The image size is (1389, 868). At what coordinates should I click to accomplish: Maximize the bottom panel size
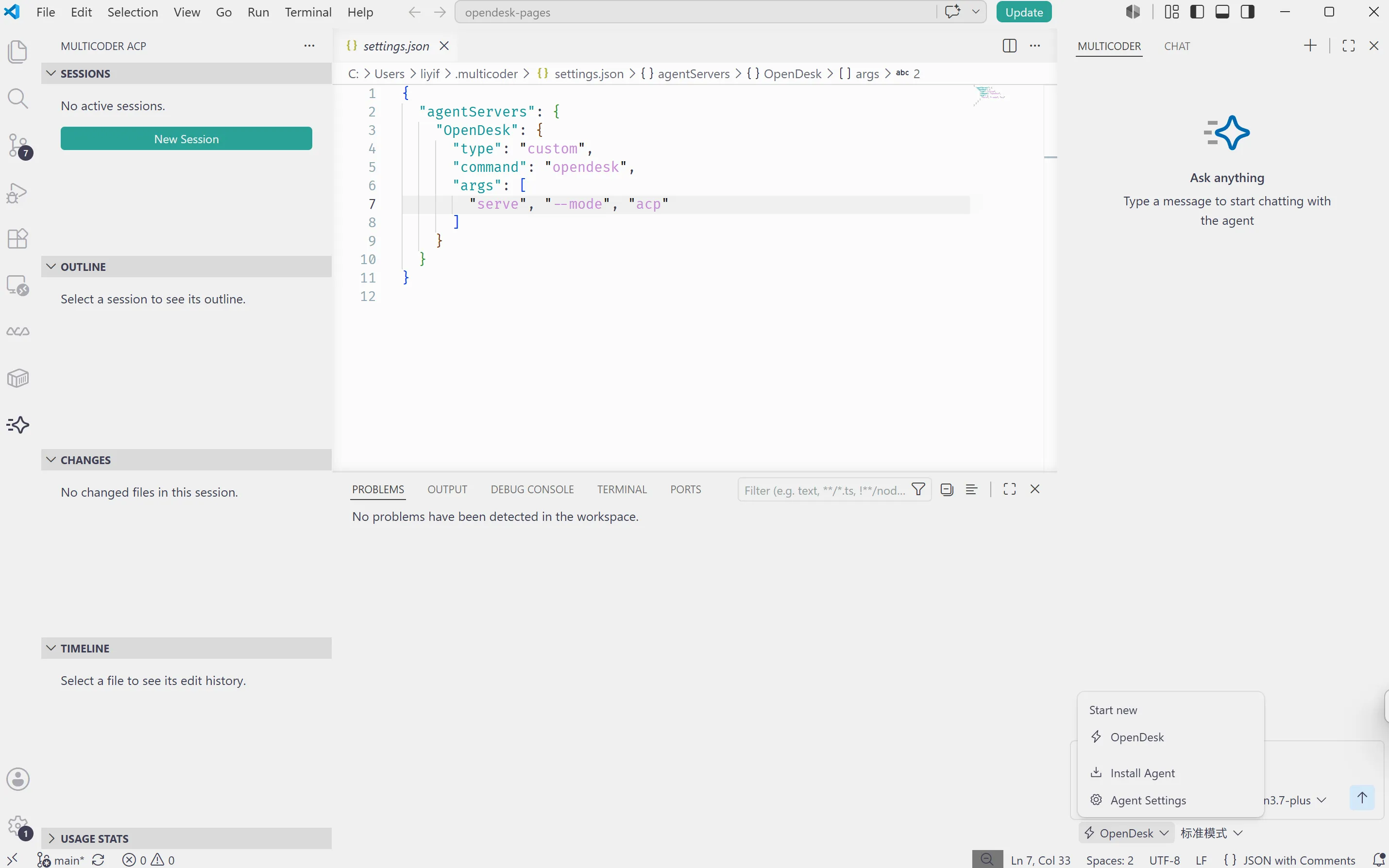coord(1009,489)
